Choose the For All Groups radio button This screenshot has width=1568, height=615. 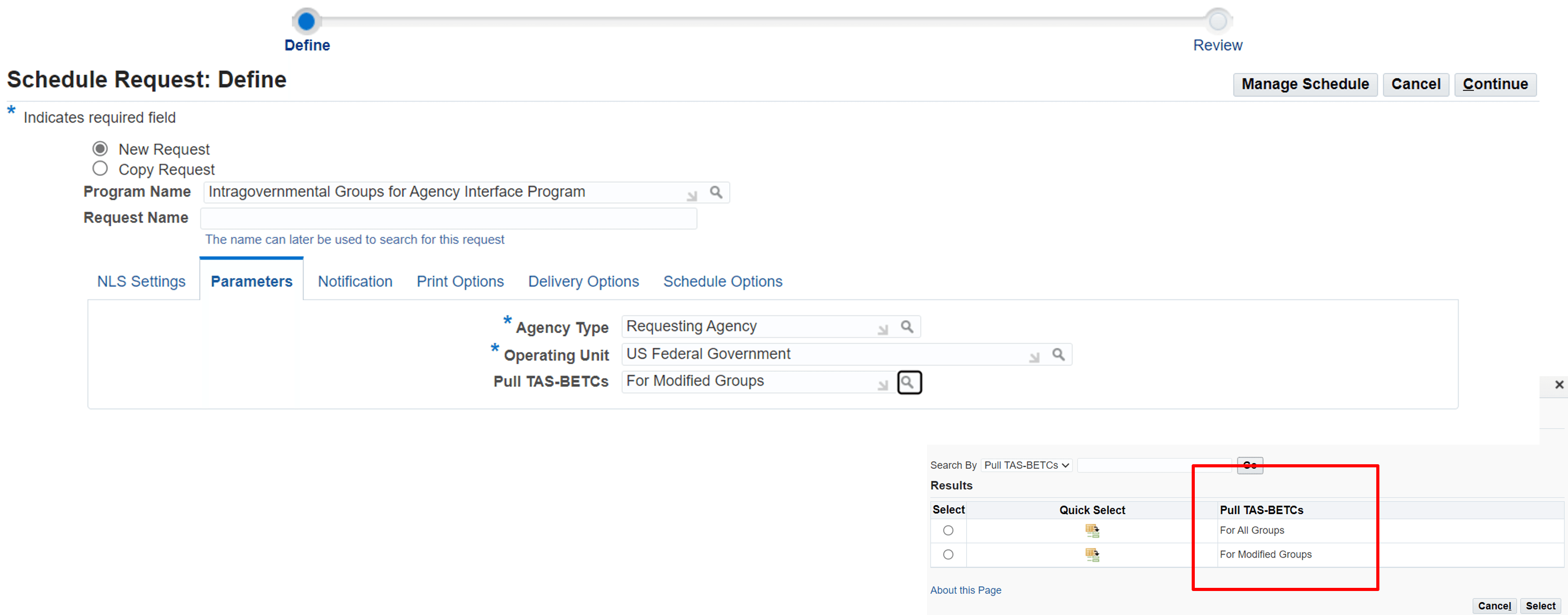[948, 531]
